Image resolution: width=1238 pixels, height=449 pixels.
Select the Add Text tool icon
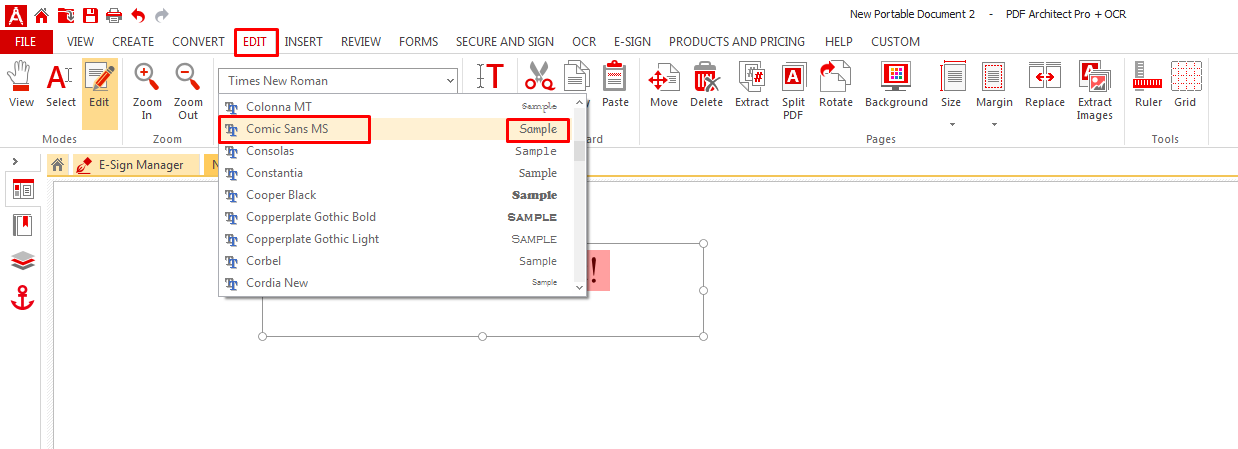[490, 78]
